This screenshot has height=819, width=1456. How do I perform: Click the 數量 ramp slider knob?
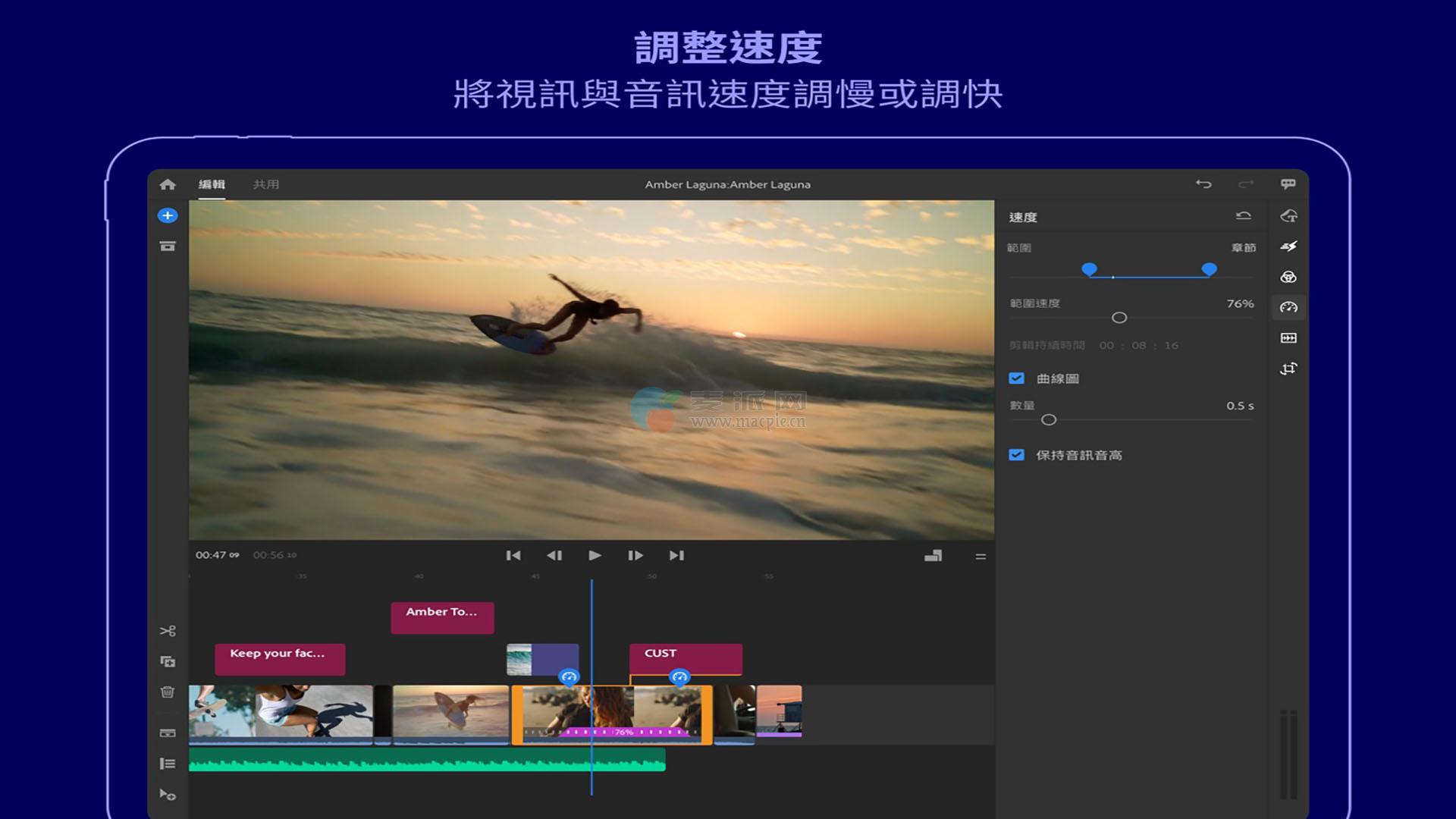1049,419
